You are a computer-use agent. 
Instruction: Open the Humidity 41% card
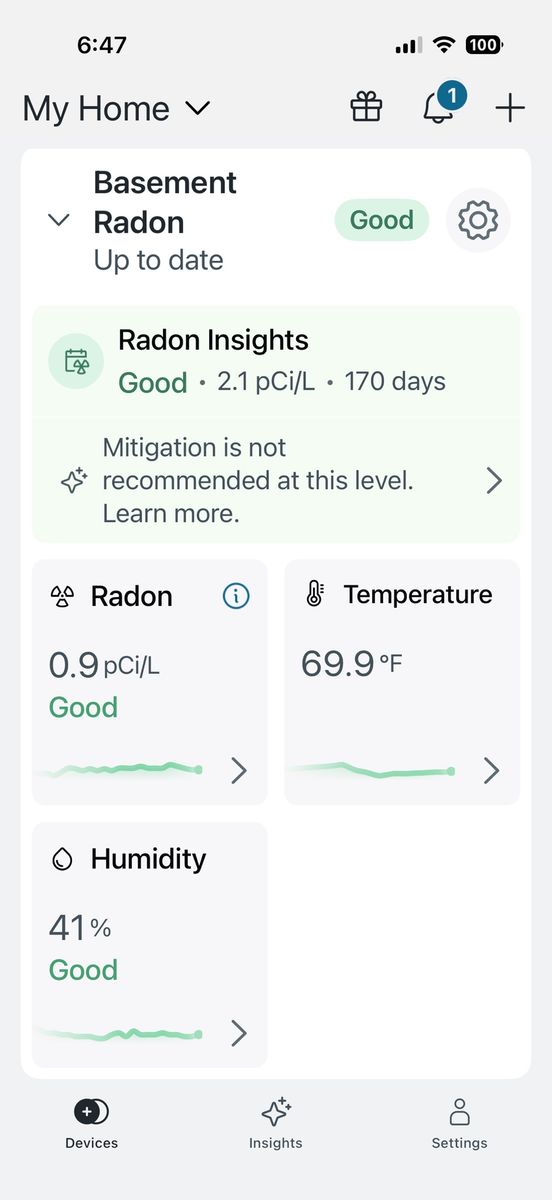[x=150, y=945]
